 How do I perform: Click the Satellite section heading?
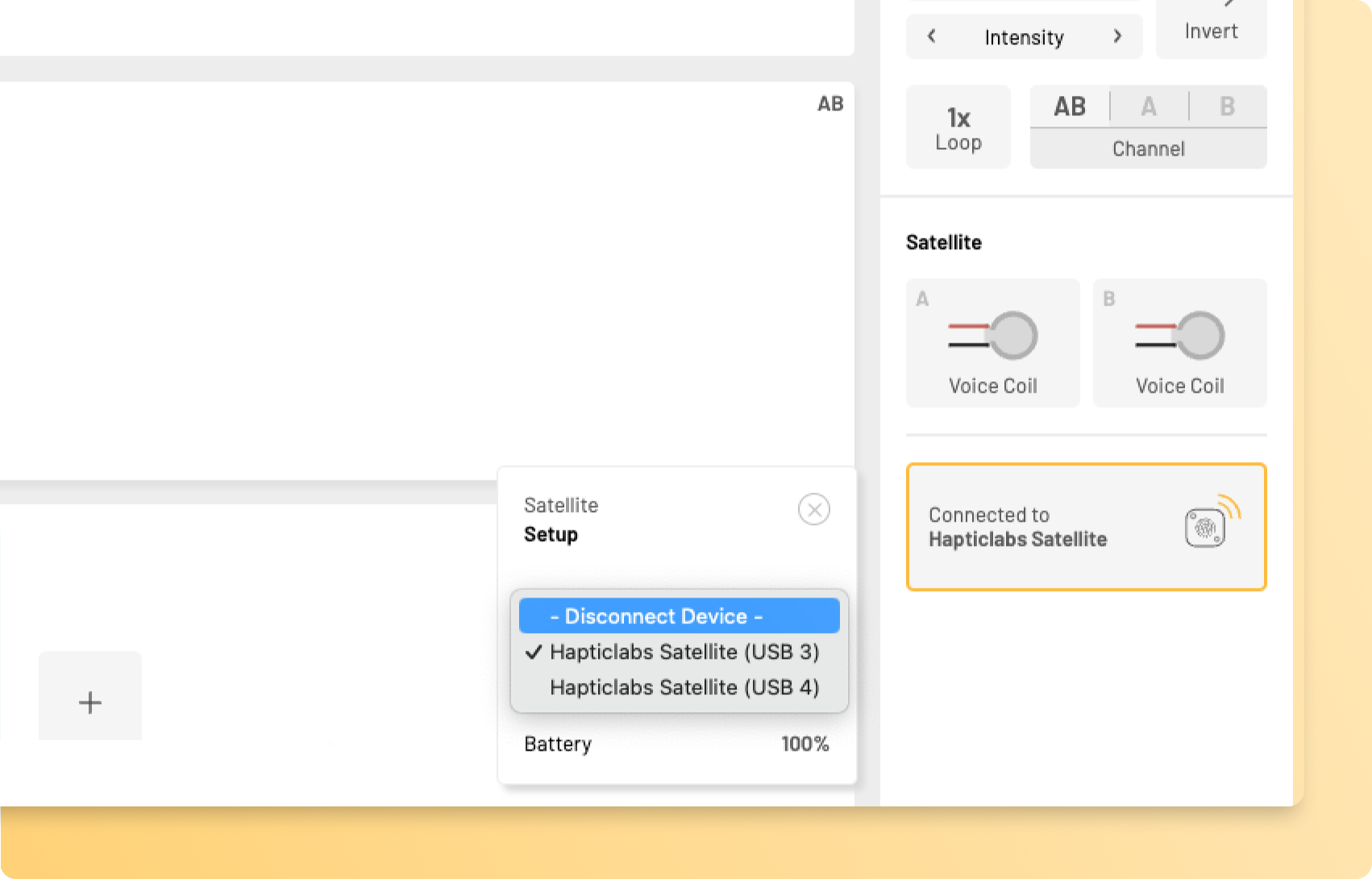click(944, 242)
